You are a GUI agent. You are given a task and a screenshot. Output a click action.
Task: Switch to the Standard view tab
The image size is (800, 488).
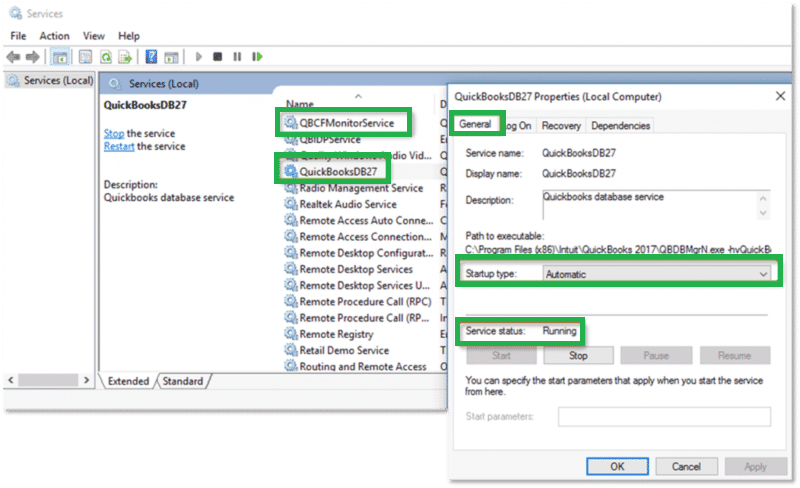[183, 381]
